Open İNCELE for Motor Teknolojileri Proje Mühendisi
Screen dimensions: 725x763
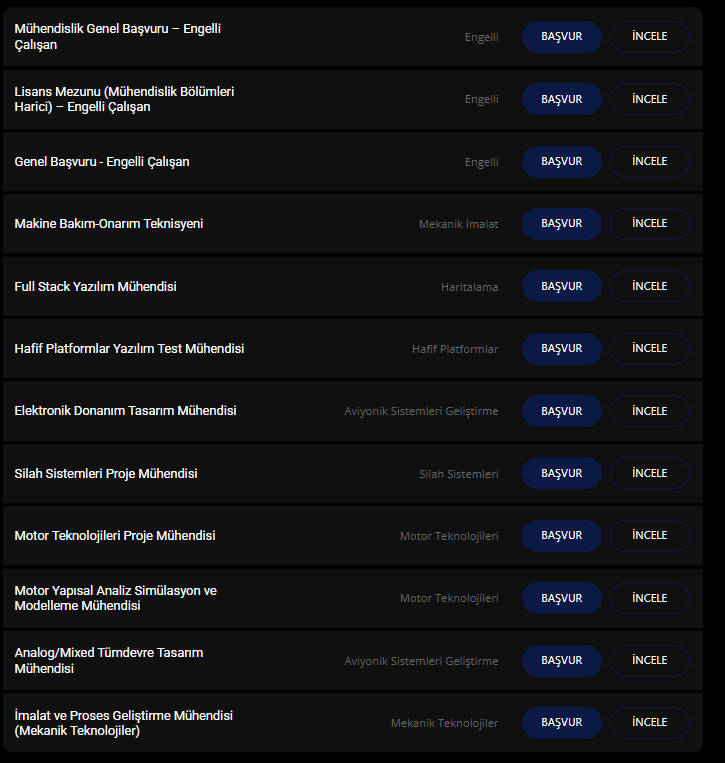click(x=649, y=536)
